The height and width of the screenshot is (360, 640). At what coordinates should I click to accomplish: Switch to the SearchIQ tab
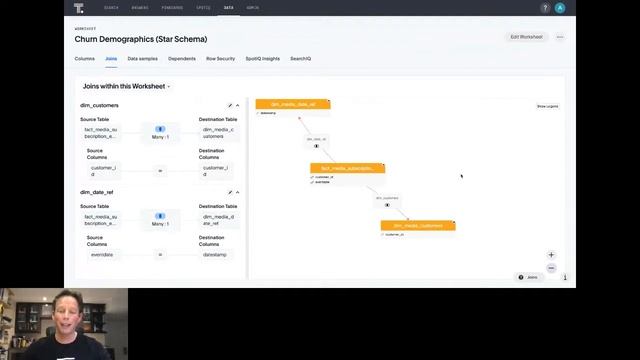300,59
